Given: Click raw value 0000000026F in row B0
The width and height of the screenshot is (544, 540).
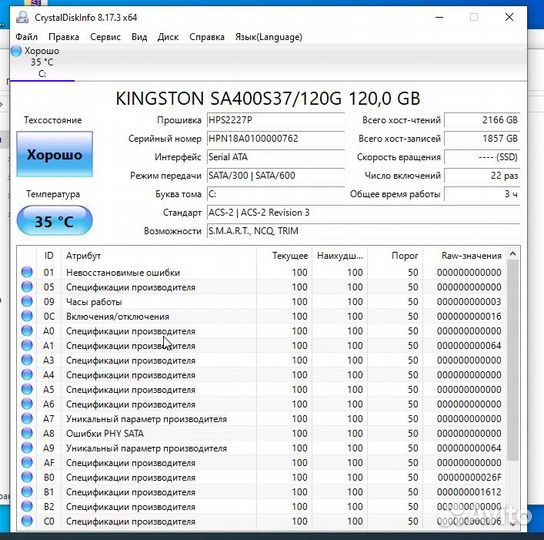Looking at the screenshot, I should pos(469,478).
